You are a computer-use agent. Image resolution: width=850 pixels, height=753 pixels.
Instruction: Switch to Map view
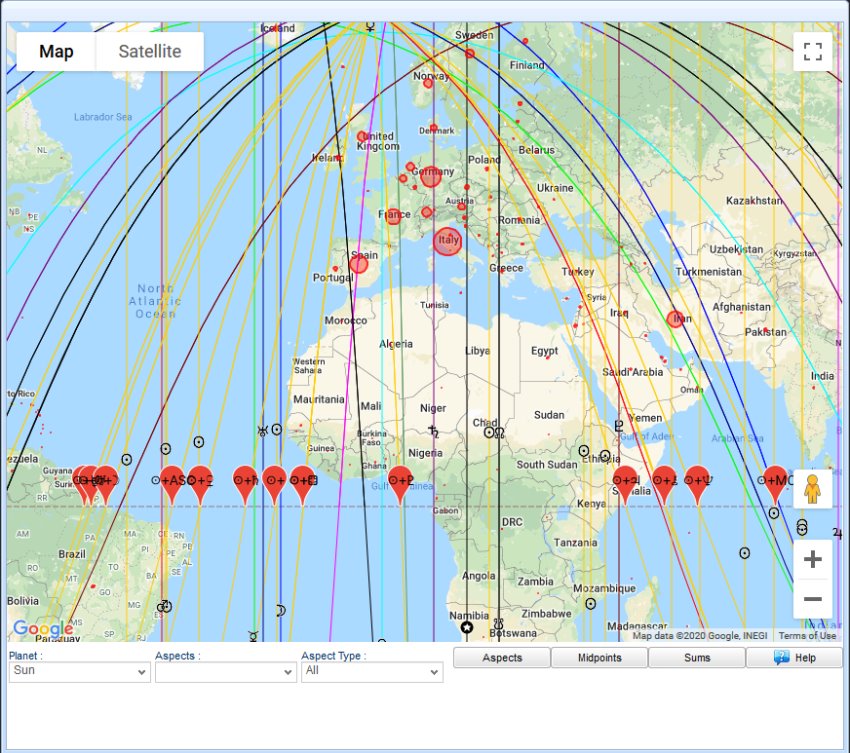55,50
